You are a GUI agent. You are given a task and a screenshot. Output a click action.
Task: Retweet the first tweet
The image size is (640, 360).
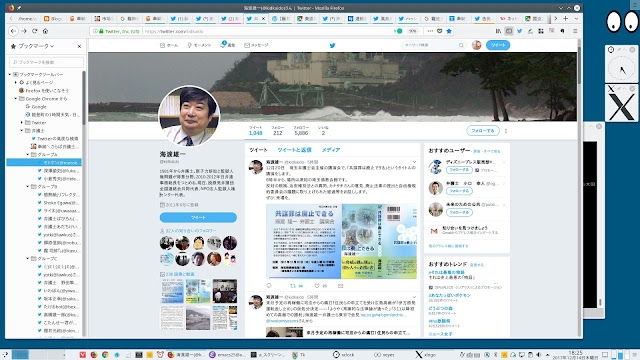(293, 286)
